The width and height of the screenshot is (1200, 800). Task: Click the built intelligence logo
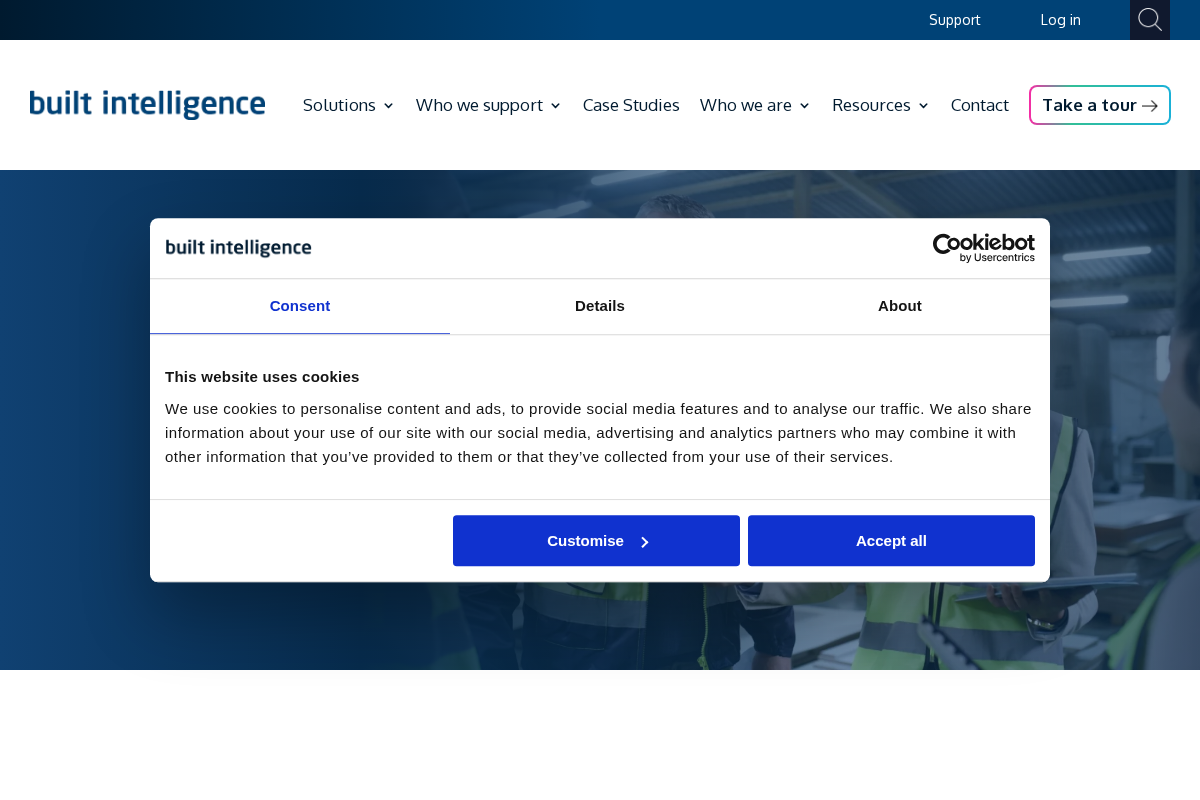point(146,103)
